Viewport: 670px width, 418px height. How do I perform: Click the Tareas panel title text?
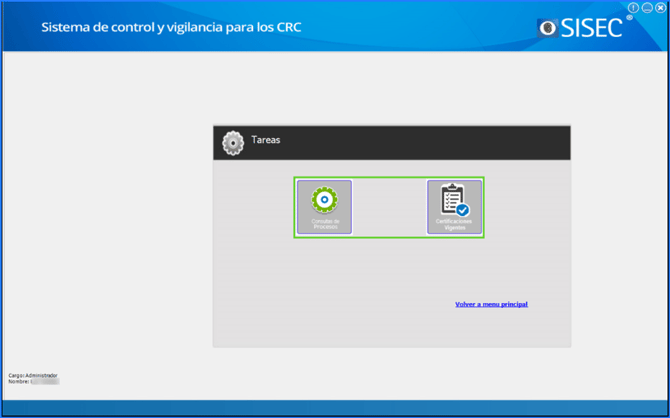pos(266,140)
